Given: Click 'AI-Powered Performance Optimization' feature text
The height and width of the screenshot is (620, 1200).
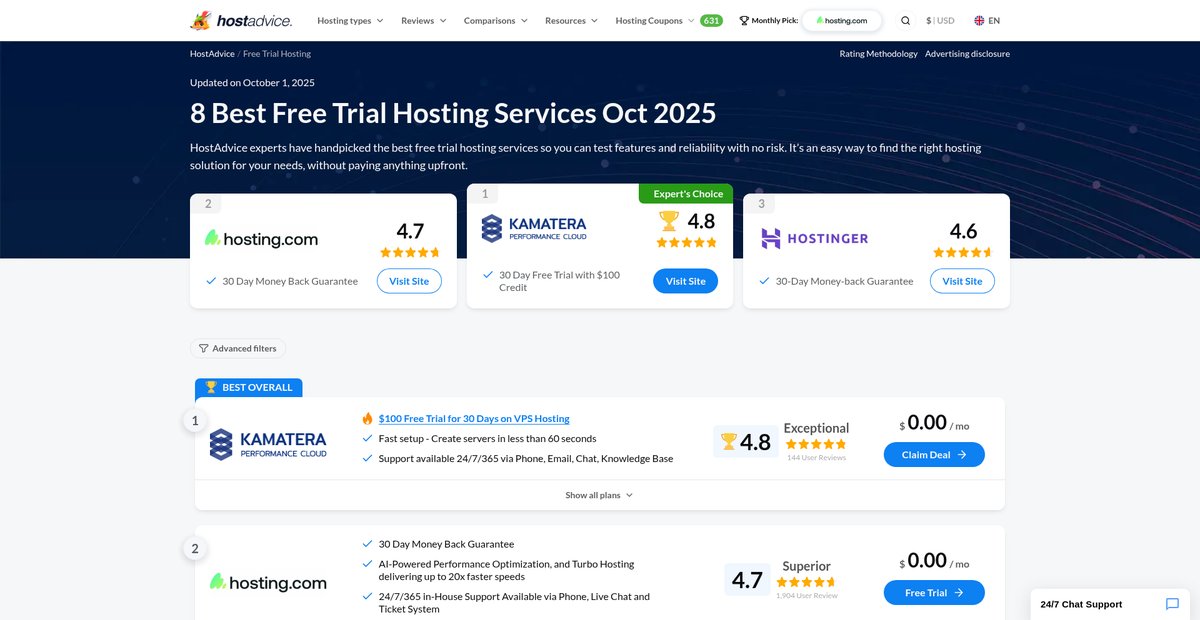Looking at the screenshot, I should pyautogui.click(x=506, y=570).
